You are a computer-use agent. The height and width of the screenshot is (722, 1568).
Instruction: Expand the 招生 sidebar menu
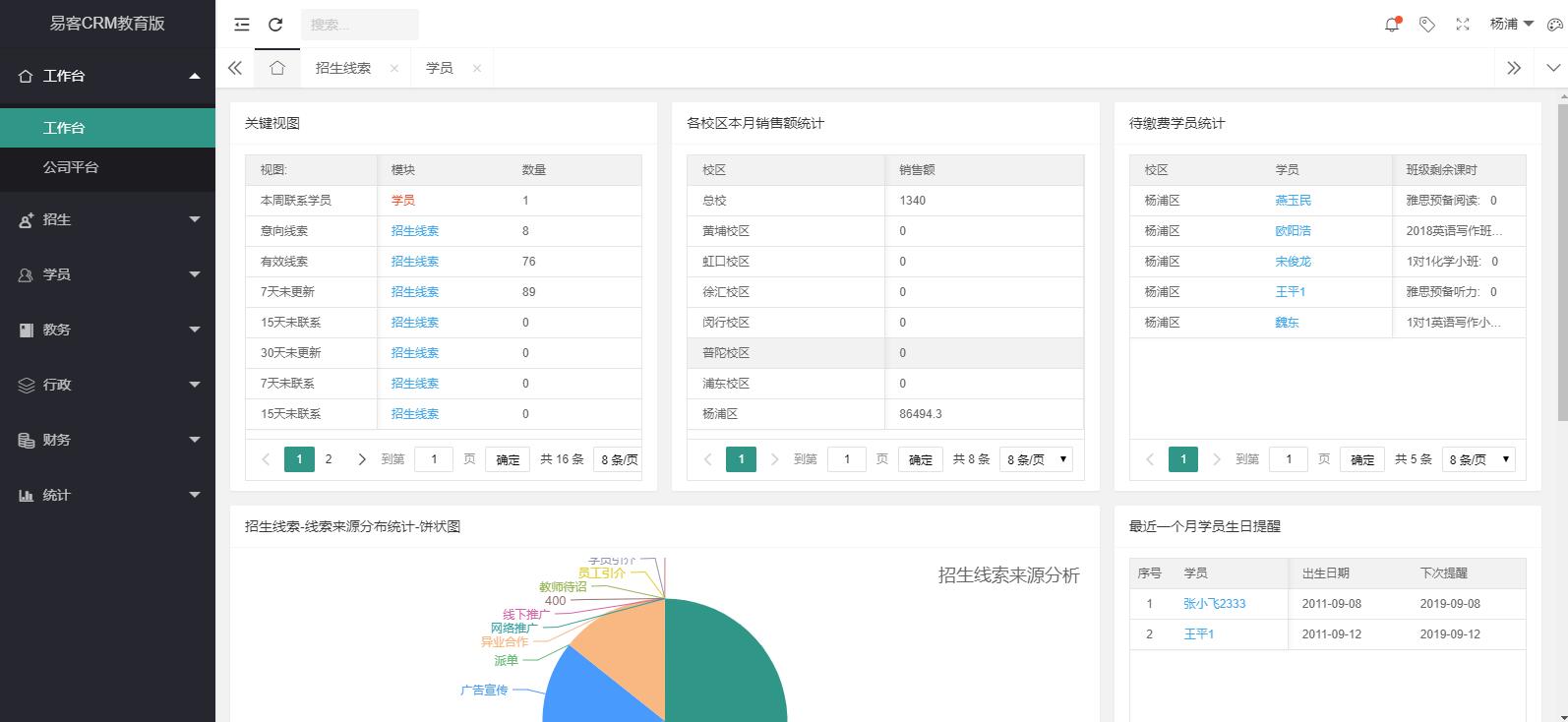(x=107, y=219)
